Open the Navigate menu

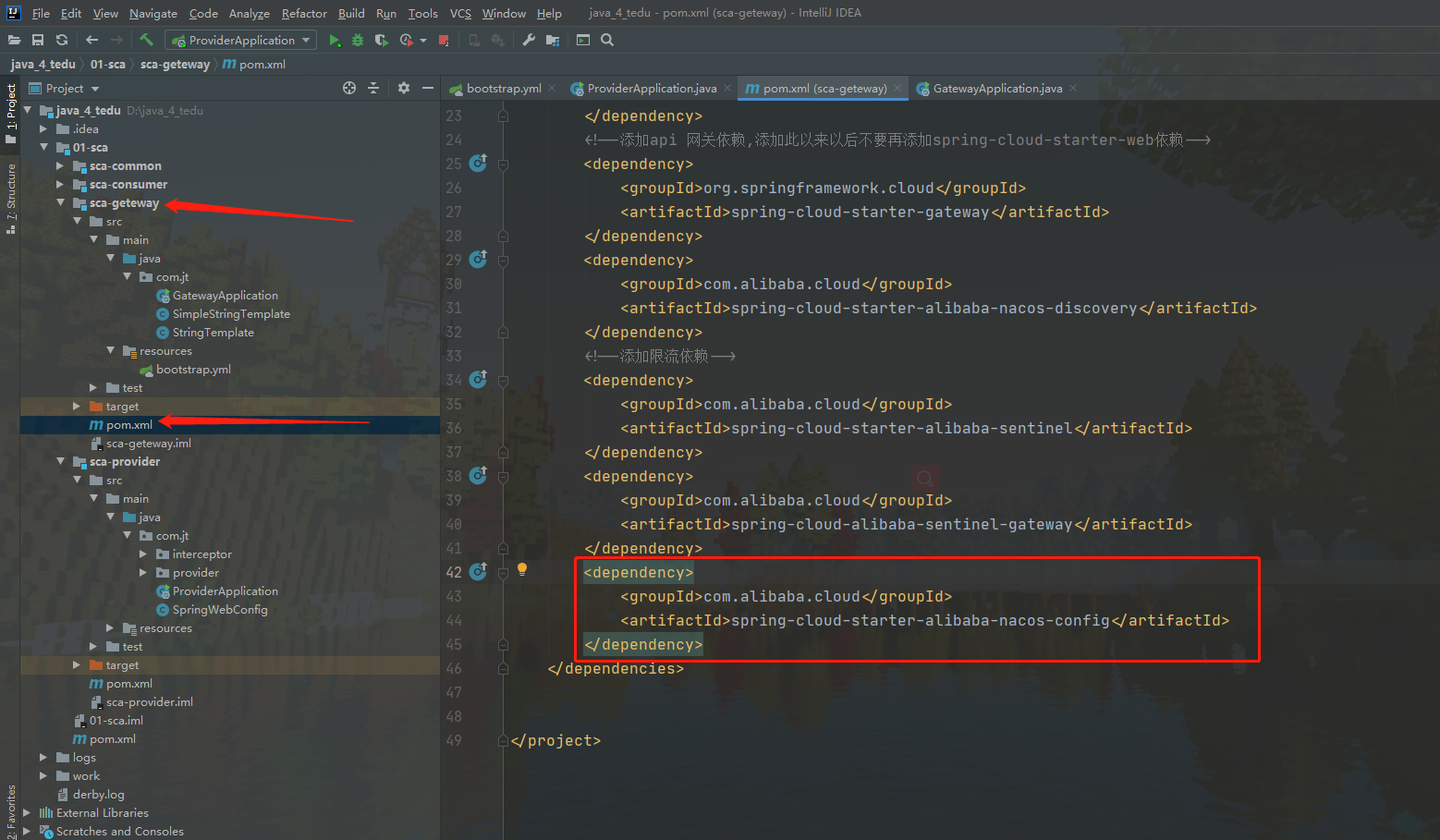point(153,13)
